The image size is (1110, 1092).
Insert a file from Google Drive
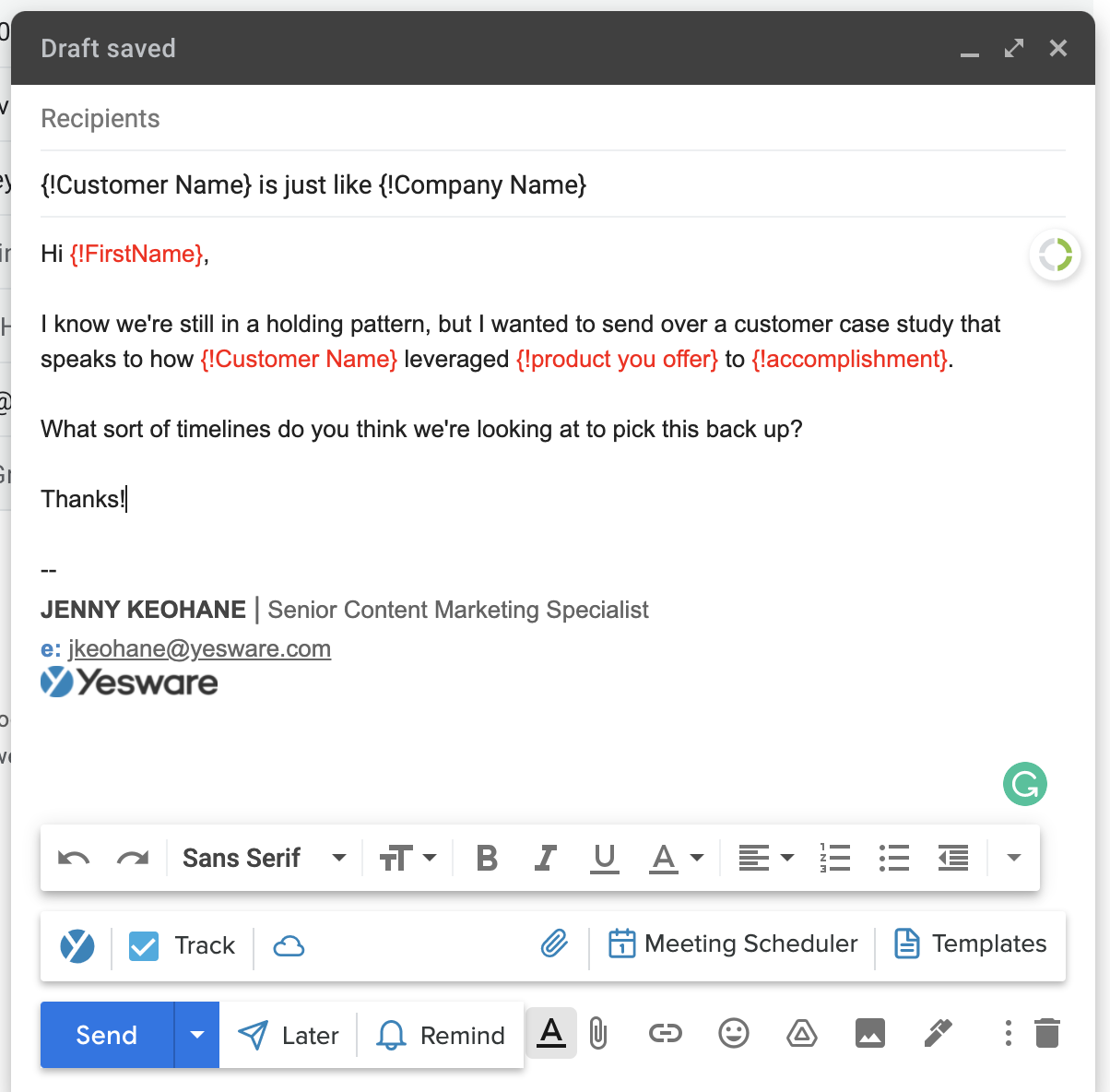coord(801,1034)
